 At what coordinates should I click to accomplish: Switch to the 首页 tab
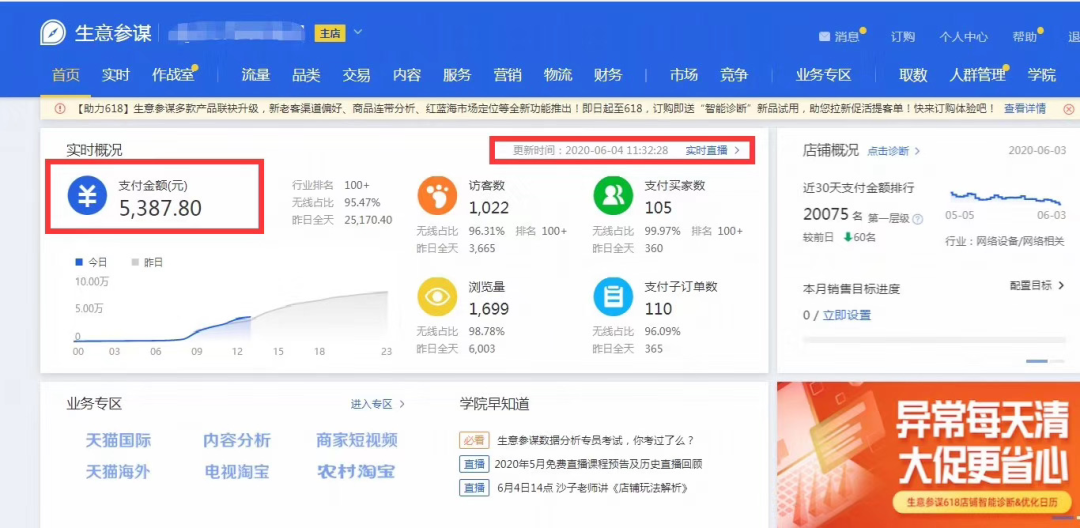coord(66,75)
